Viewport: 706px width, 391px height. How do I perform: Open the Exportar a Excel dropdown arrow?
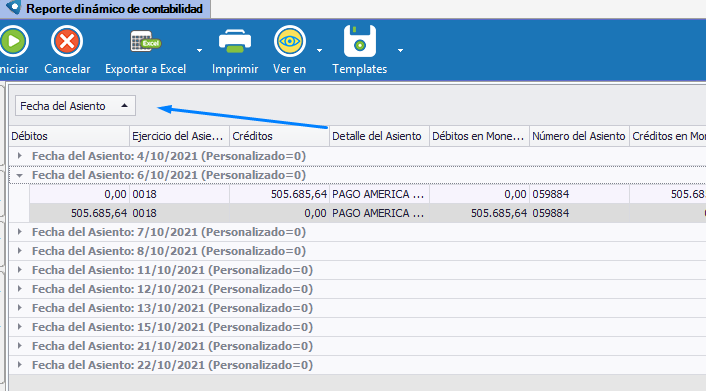tap(199, 50)
